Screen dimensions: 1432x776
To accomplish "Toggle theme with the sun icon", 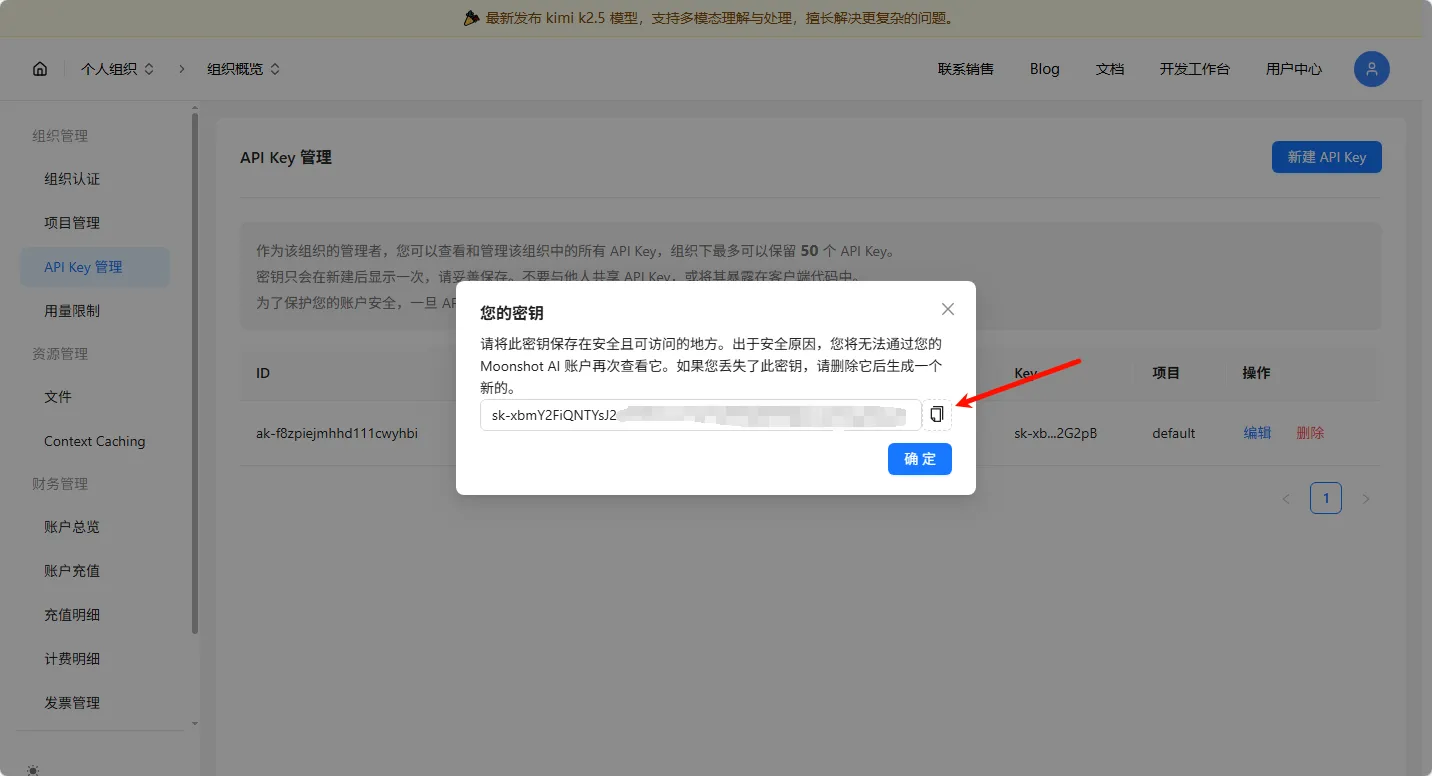I will 33,769.
